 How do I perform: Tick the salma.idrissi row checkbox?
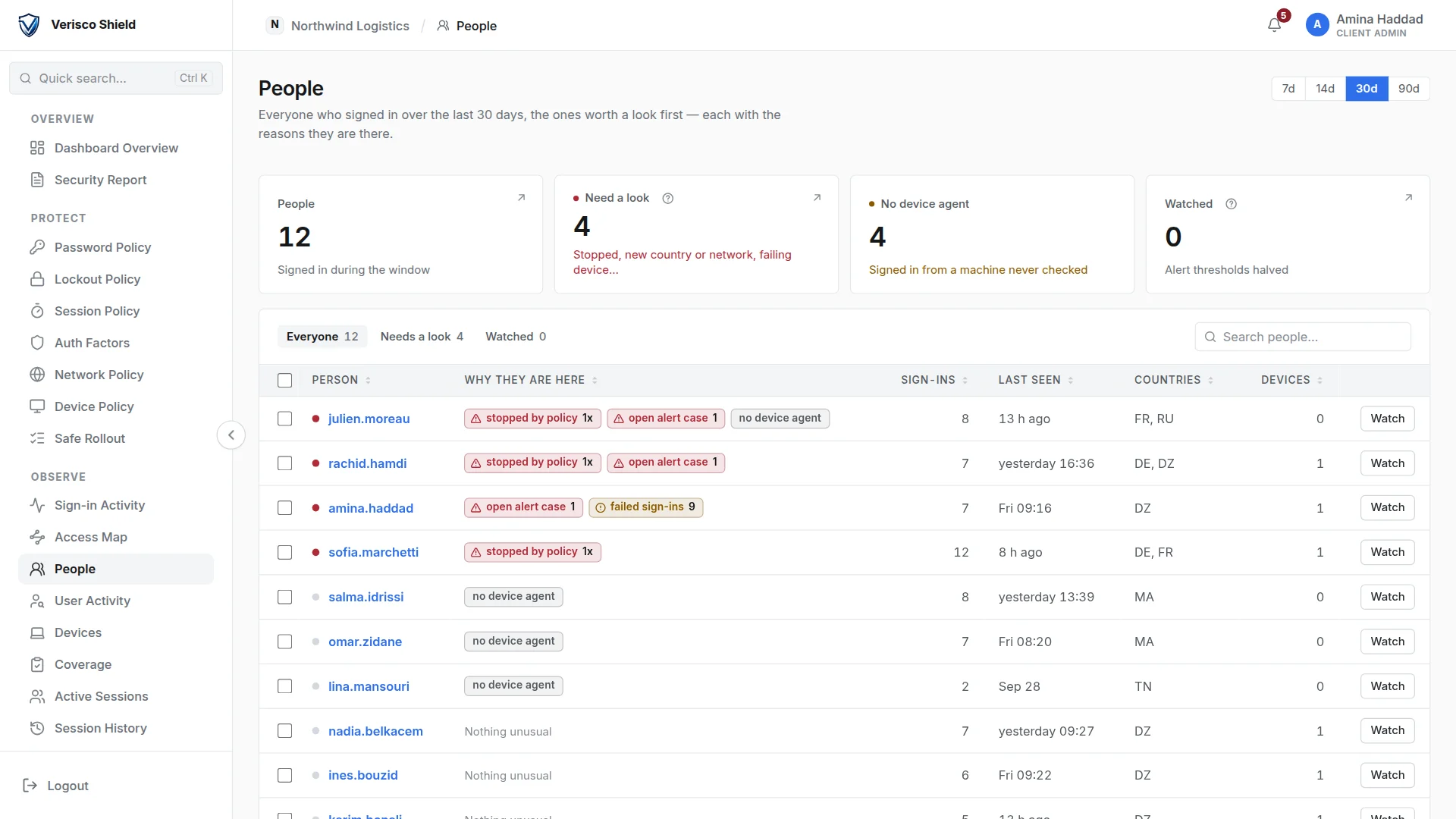[285, 598]
